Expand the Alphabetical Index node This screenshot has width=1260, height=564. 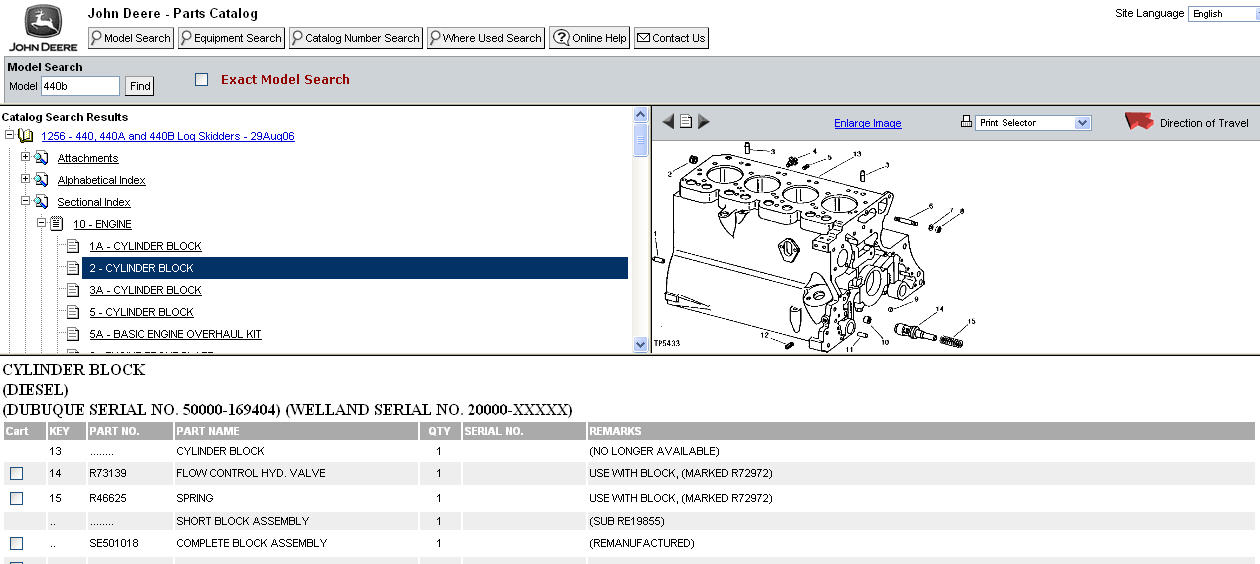(26, 180)
